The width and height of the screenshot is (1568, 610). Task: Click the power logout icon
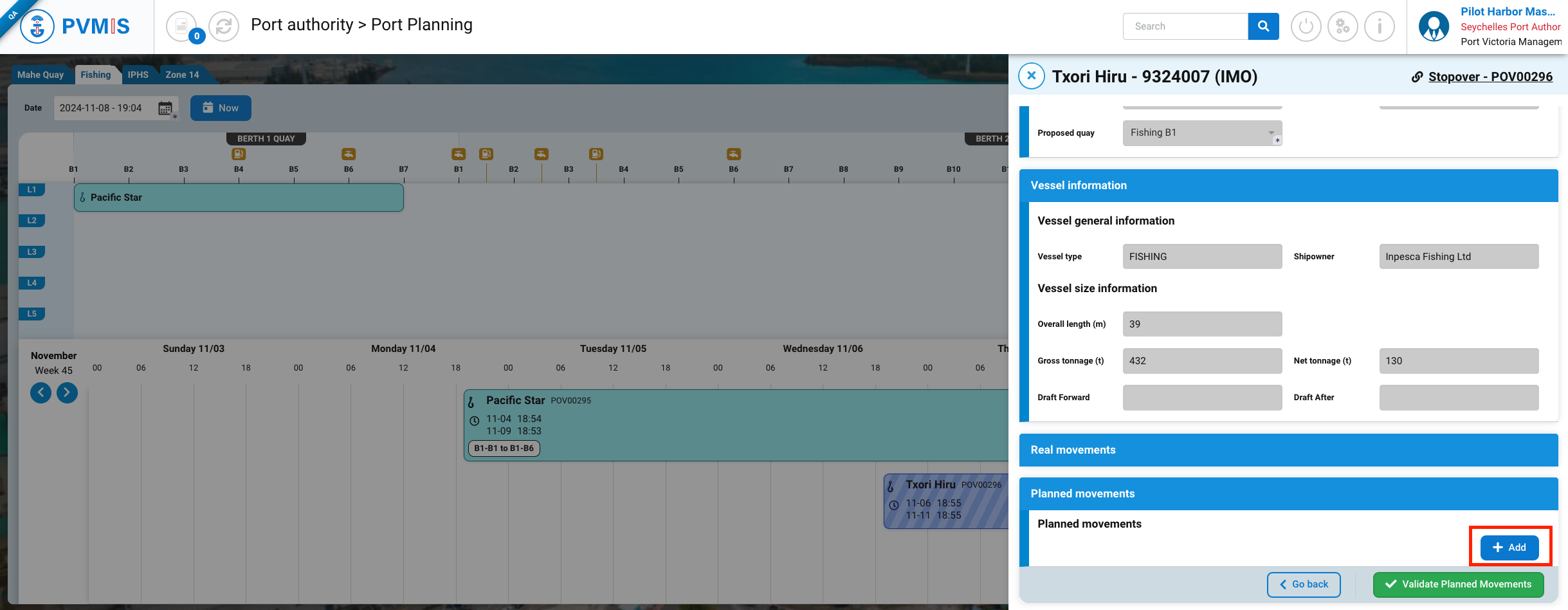1306,26
